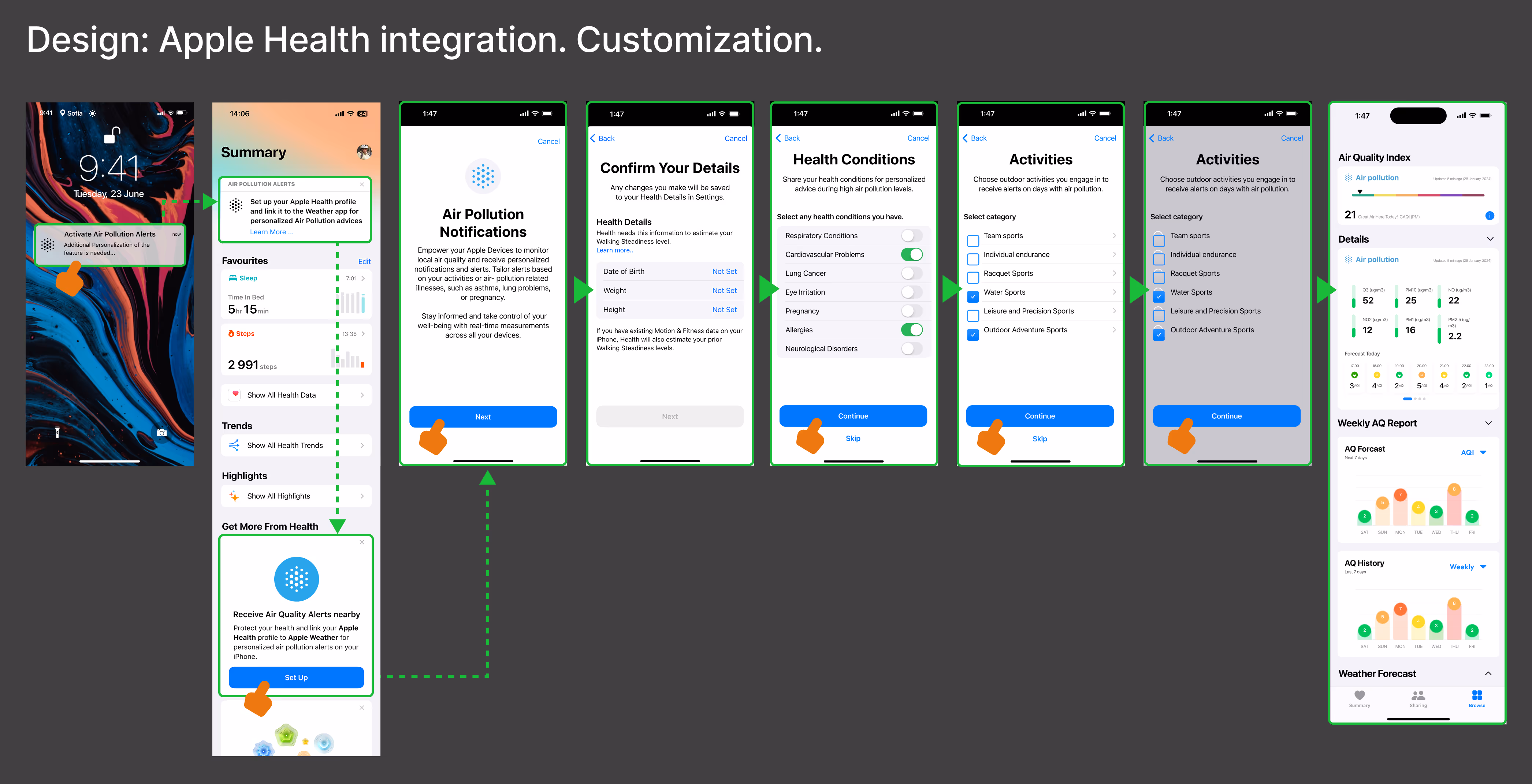1532x784 pixels.
Task: Open Show All Highlights row
Action: (x=296, y=496)
